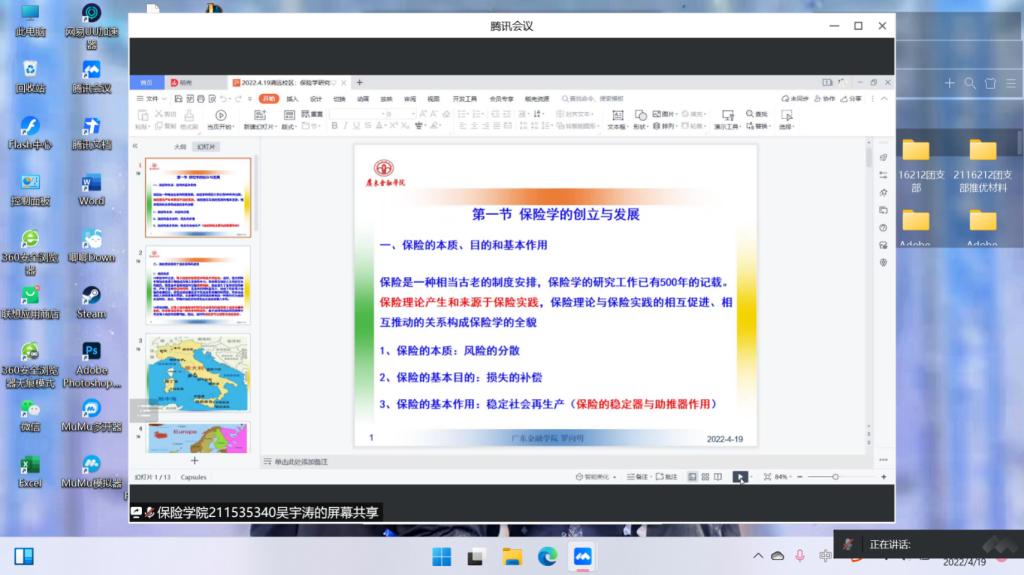Open the Start (开始) ribbon tab

point(268,99)
